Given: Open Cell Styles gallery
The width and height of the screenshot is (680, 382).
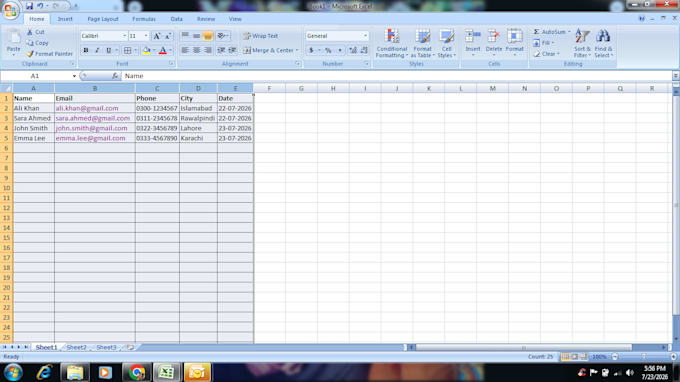Looking at the screenshot, I should pyautogui.click(x=446, y=43).
